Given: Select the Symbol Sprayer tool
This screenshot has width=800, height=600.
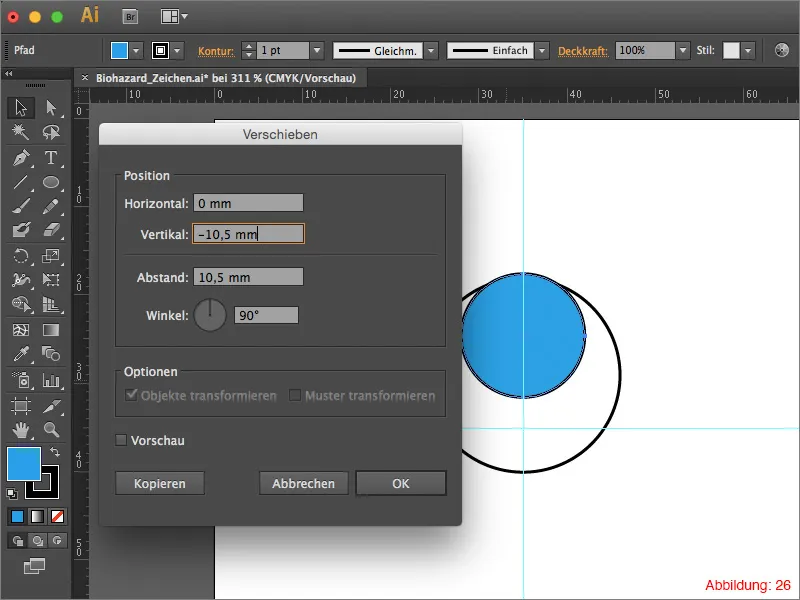Looking at the screenshot, I should click(21, 380).
